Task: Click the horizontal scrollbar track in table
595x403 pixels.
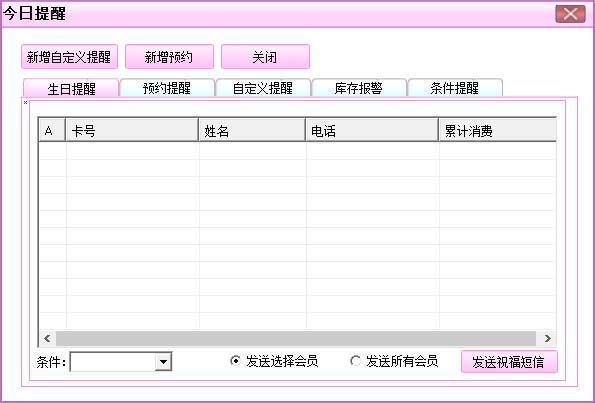Action: tap(296, 338)
